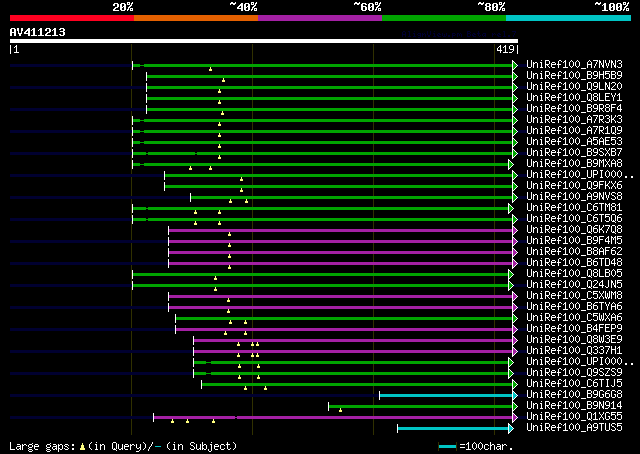Image resolution: width=640 pixels, height=454 pixels.
Task: Click the green ~80% identity legend segment
Action: [x=444, y=18]
